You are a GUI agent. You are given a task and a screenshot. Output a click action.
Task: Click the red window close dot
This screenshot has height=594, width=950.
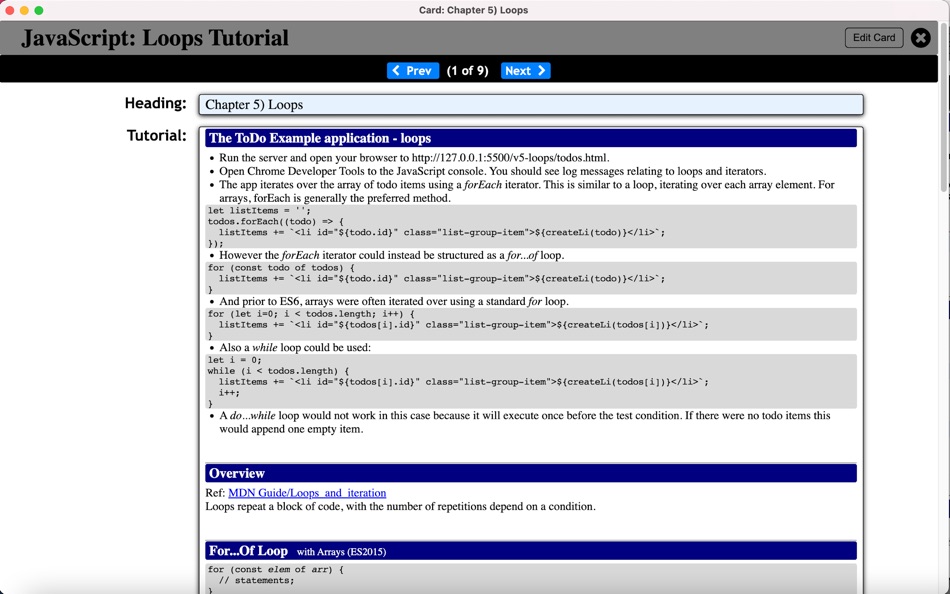tap(10, 10)
